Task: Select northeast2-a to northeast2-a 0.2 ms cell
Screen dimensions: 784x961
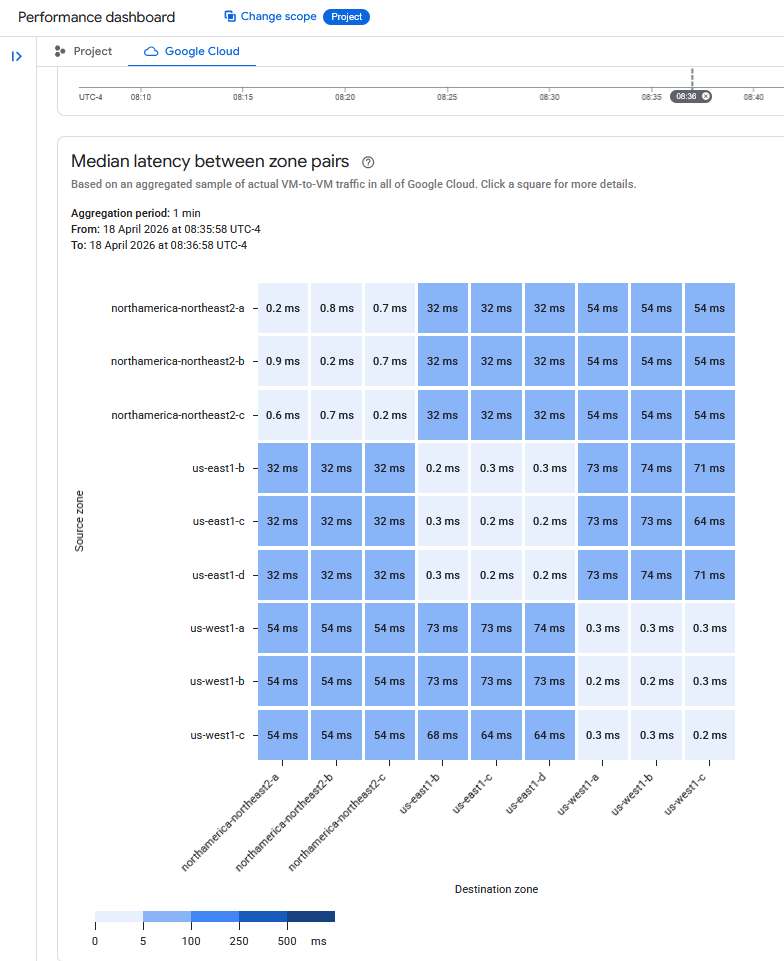Action: (283, 308)
